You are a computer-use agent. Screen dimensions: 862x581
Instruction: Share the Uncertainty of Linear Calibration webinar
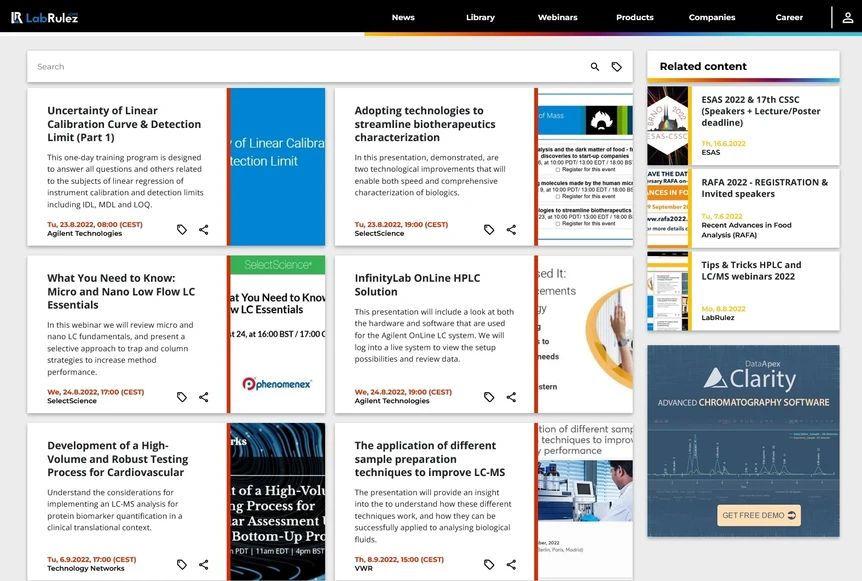pyautogui.click(x=203, y=230)
